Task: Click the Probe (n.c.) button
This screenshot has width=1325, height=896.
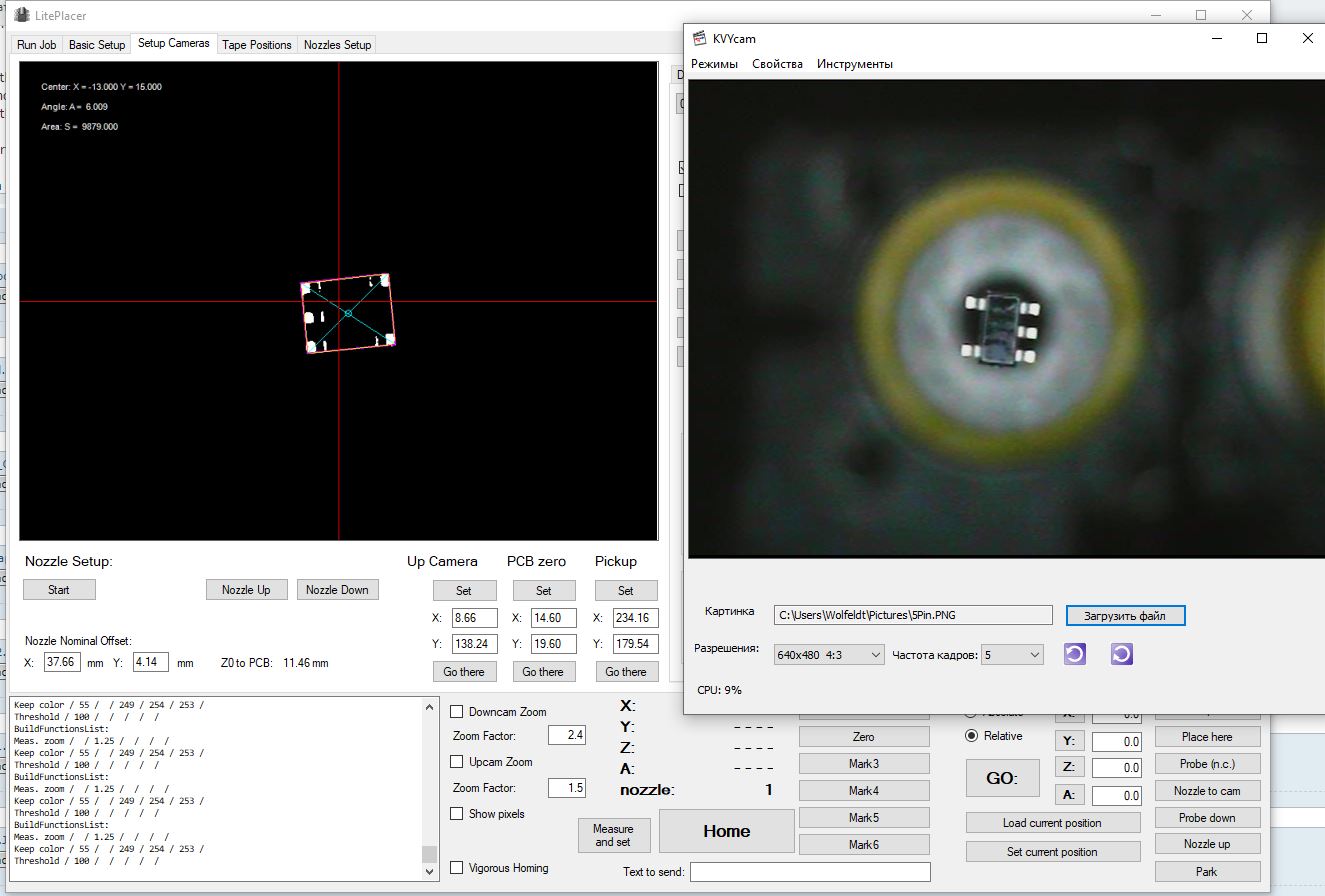Action: point(1207,764)
